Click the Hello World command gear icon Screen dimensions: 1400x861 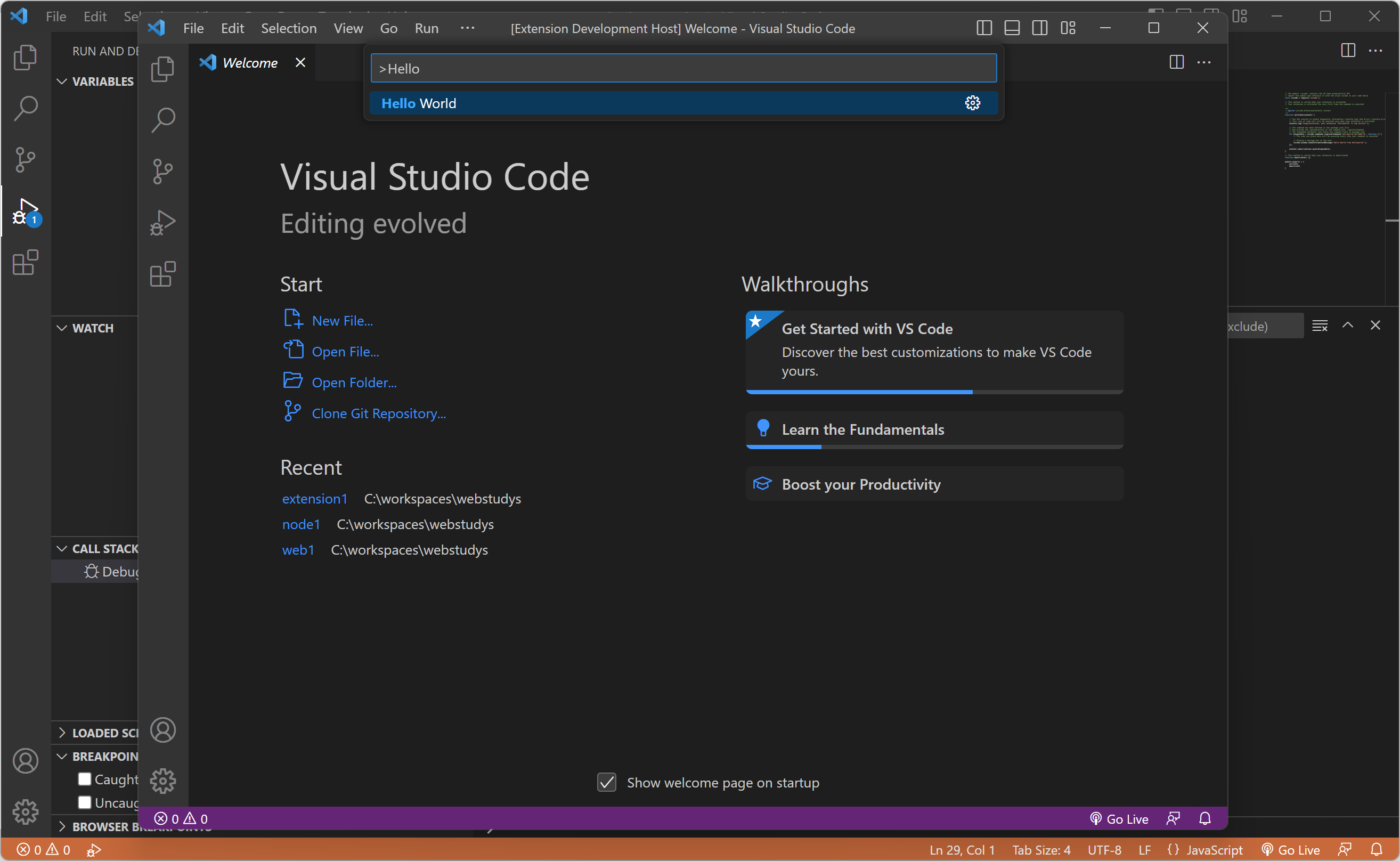point(972,103)
